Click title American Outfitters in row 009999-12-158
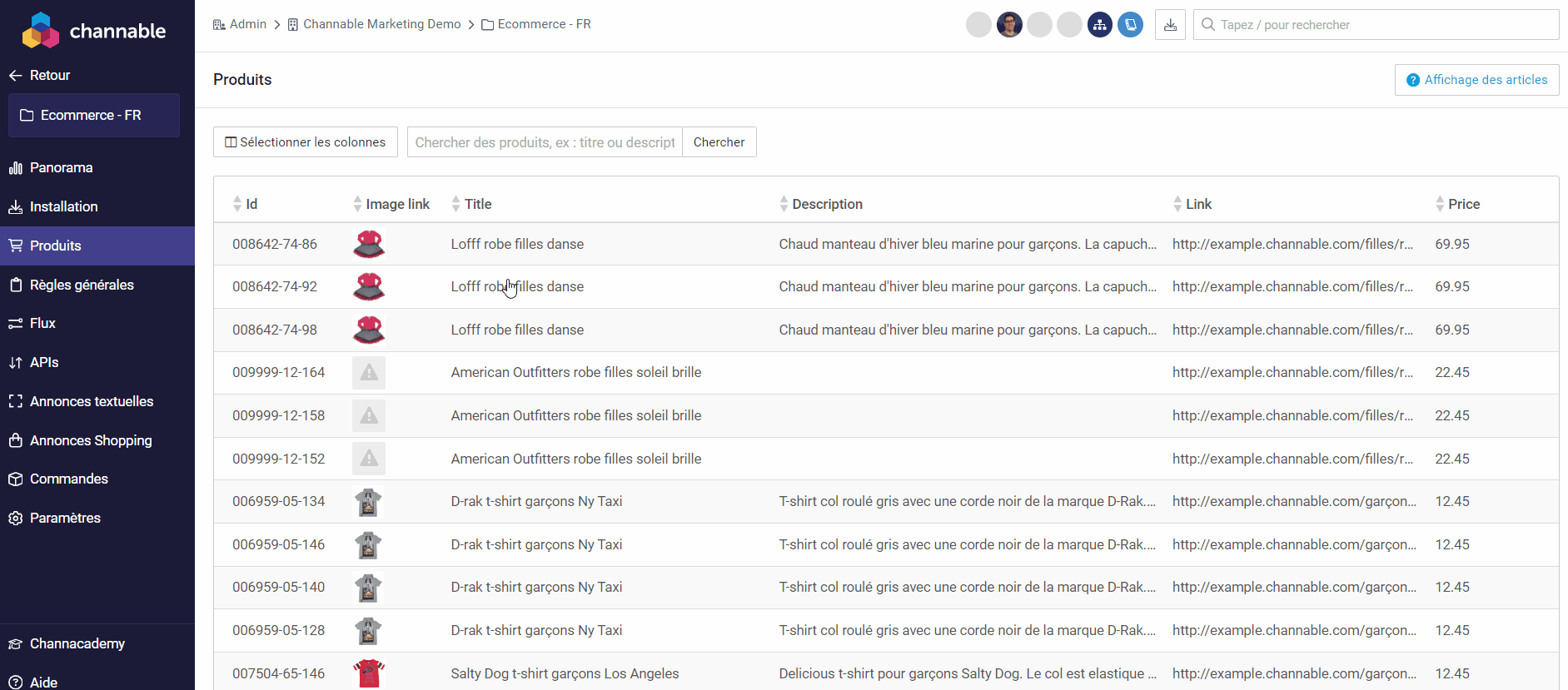This screenshot has height=690, width=1568. (x=576, y=415)
